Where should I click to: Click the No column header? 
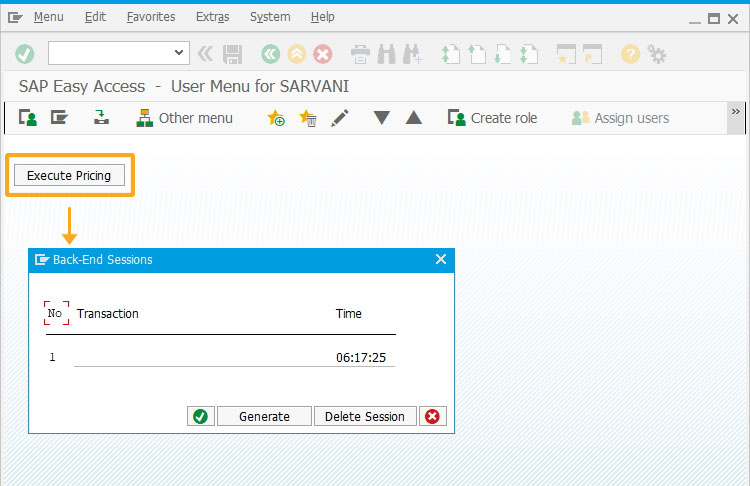(x=55, y=313)
